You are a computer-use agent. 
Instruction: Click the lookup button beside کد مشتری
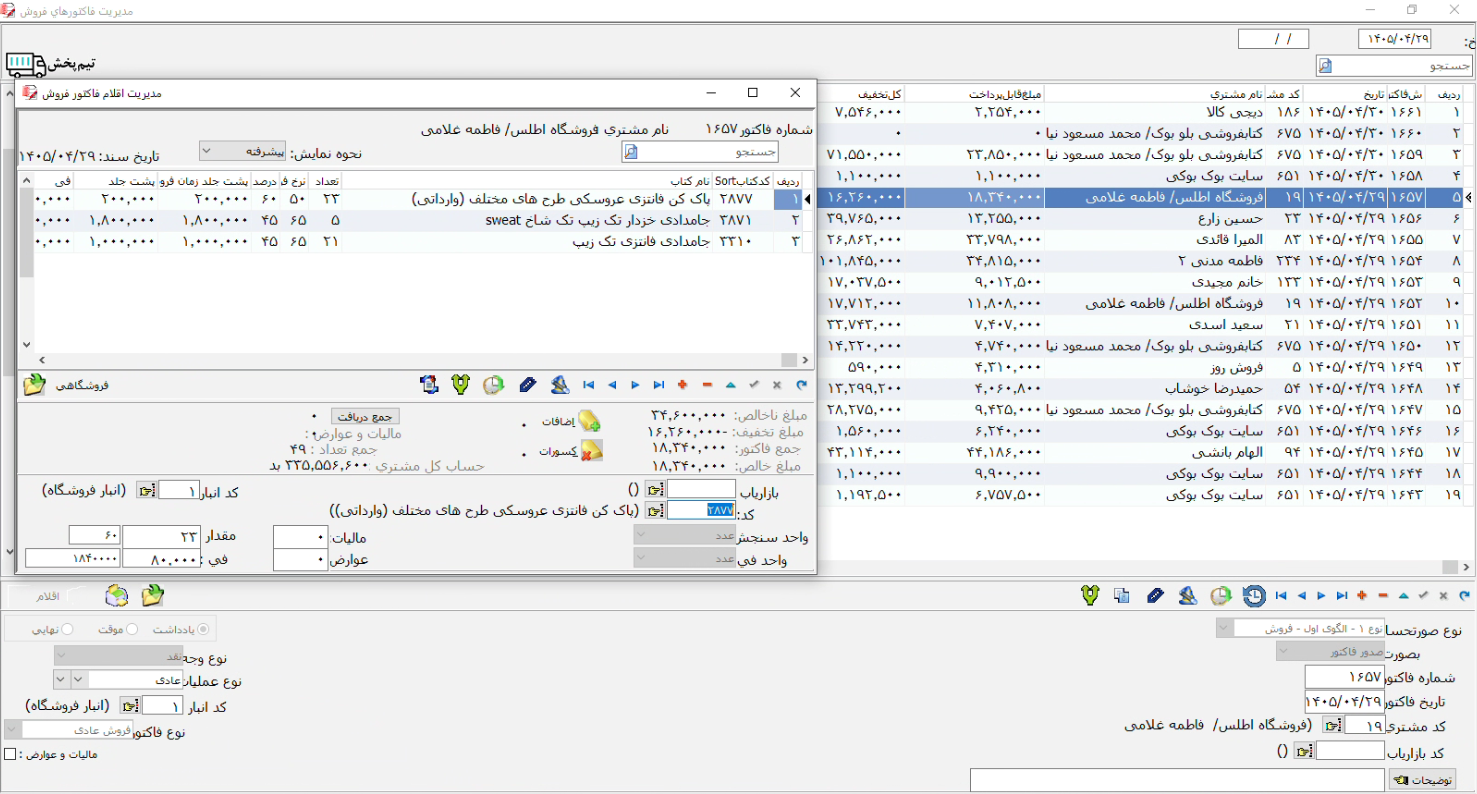tap(1331, 725)
